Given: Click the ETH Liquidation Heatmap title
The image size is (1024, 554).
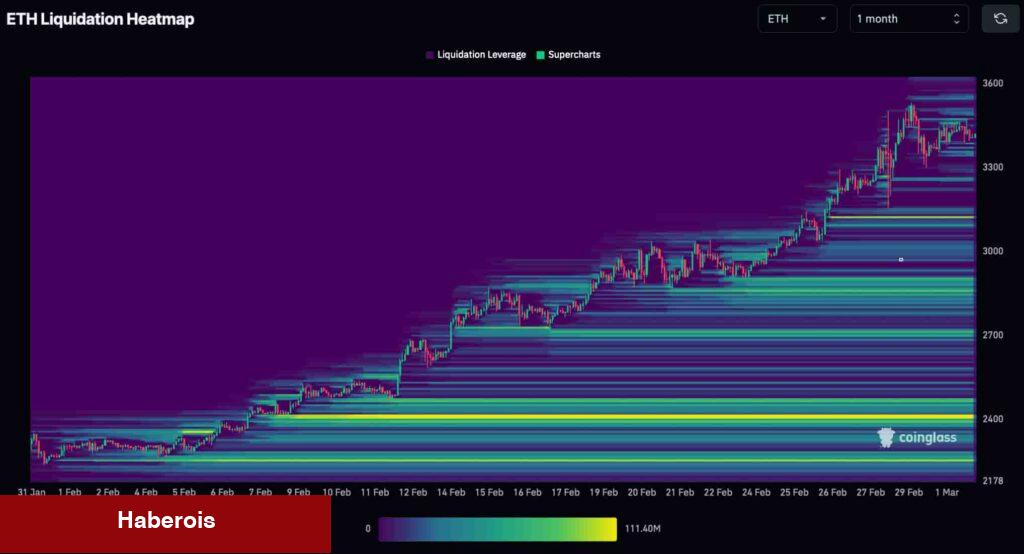Looking at the screenshot, I should (100, 19).
